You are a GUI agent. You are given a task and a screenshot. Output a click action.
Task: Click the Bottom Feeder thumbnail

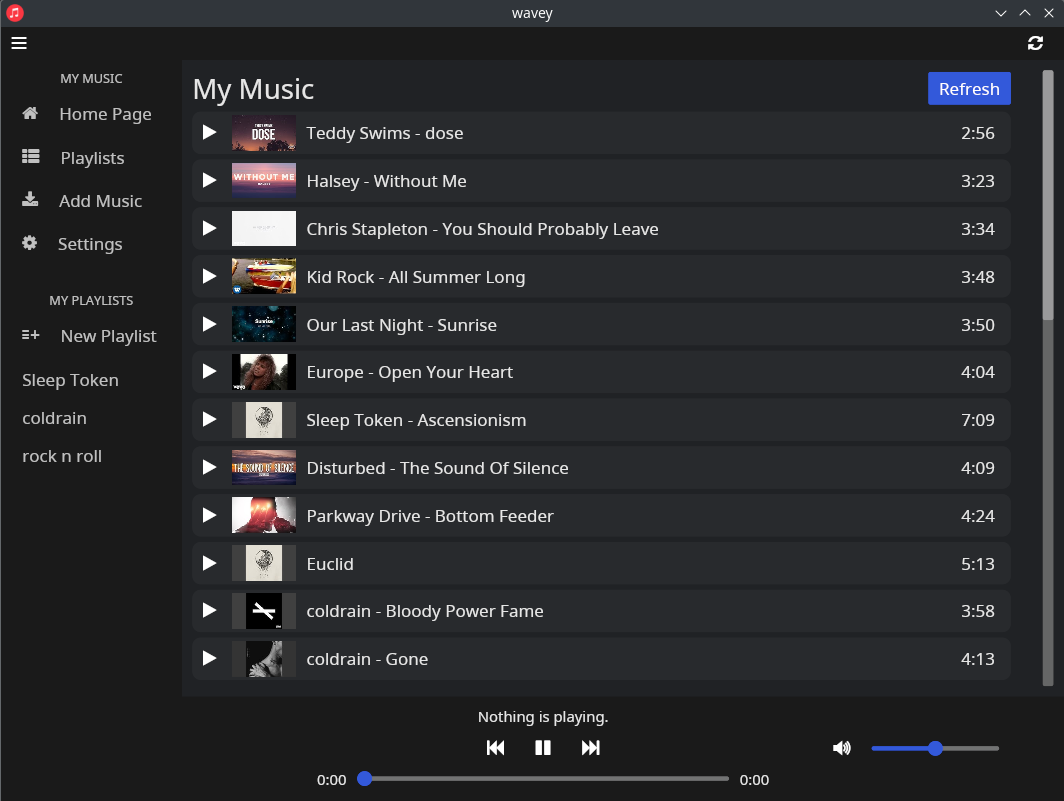(x=264, y=516)
